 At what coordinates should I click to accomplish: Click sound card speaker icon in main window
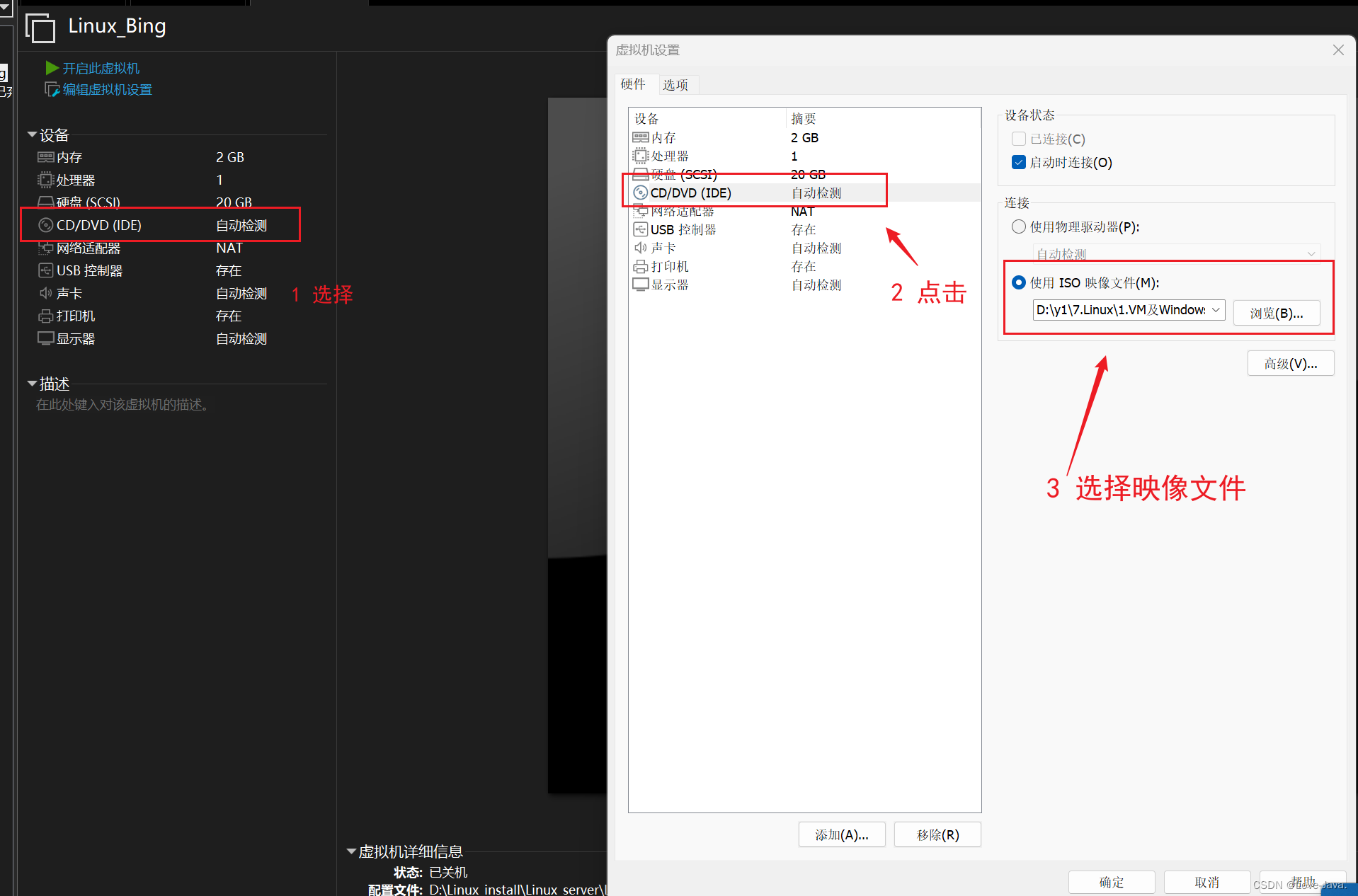[x=46, y=293]
